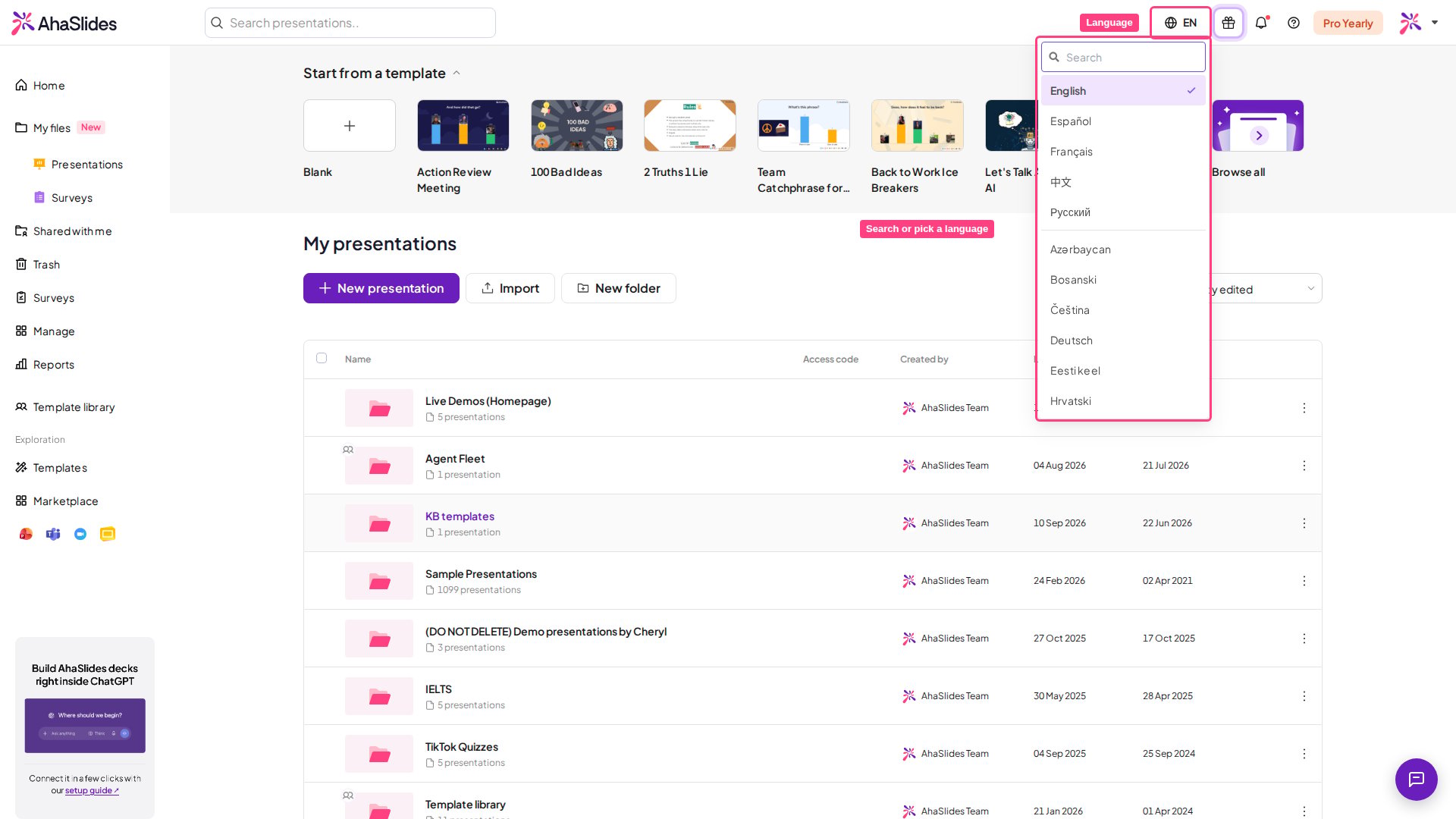1456x819 pixels.
Task: Open the Blank template thumbnail
Action: tap(350, 126)
